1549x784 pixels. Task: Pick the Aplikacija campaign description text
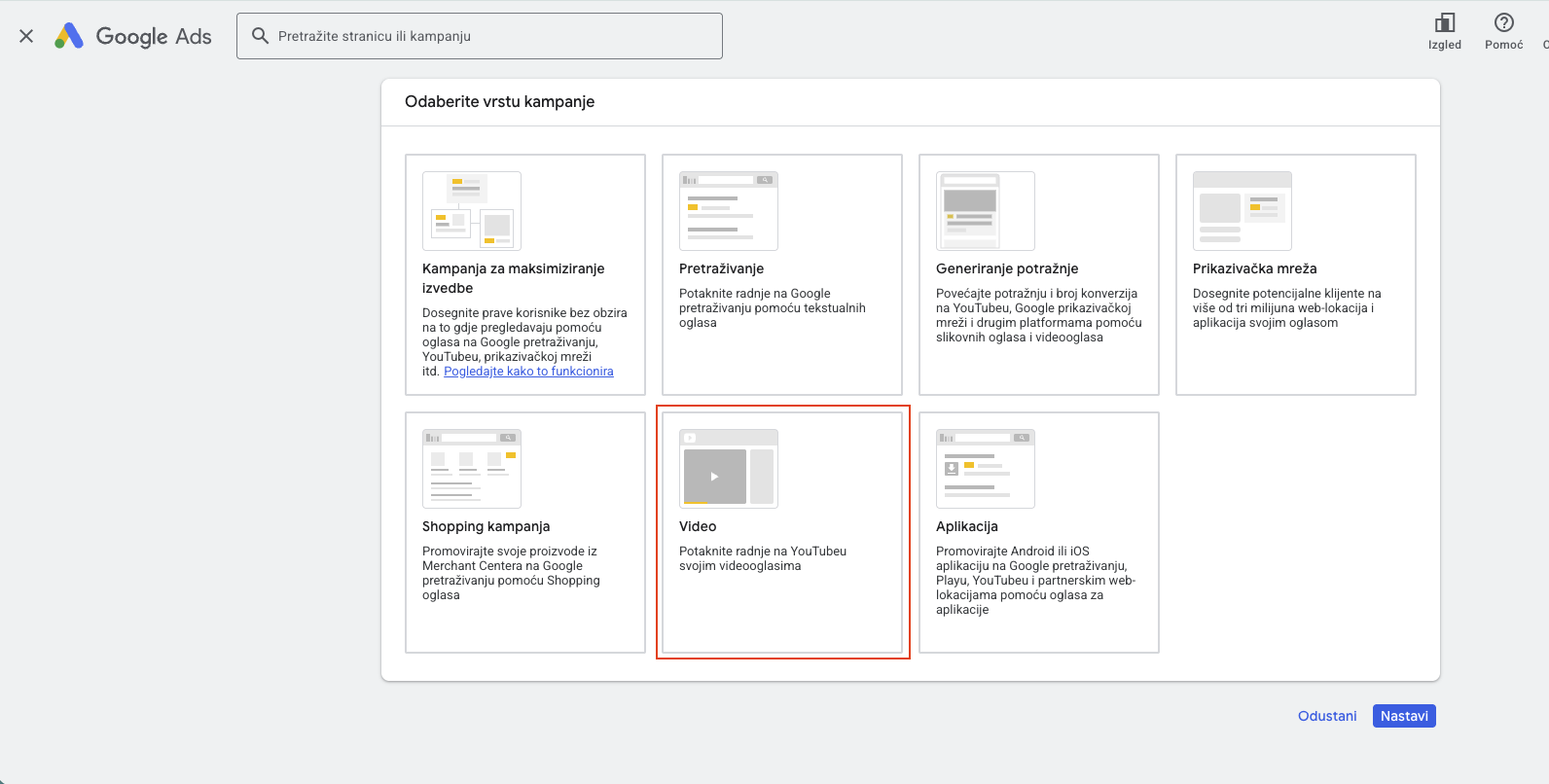pos(1034,580)
